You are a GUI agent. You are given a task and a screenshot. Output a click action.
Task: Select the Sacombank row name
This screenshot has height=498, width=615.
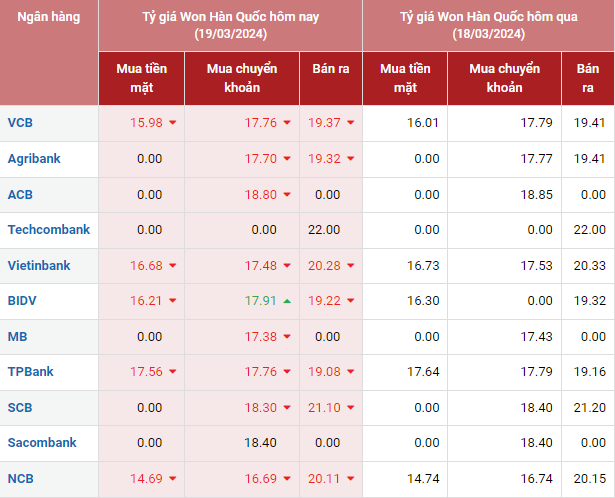[x=42, y=442]
